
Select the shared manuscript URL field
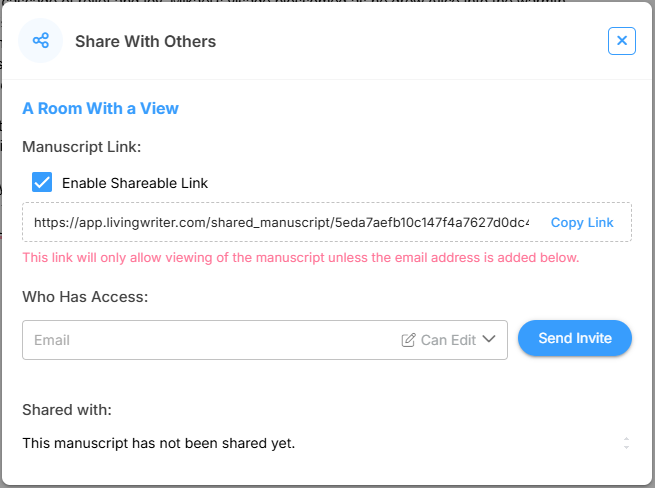tap(281, 222)
